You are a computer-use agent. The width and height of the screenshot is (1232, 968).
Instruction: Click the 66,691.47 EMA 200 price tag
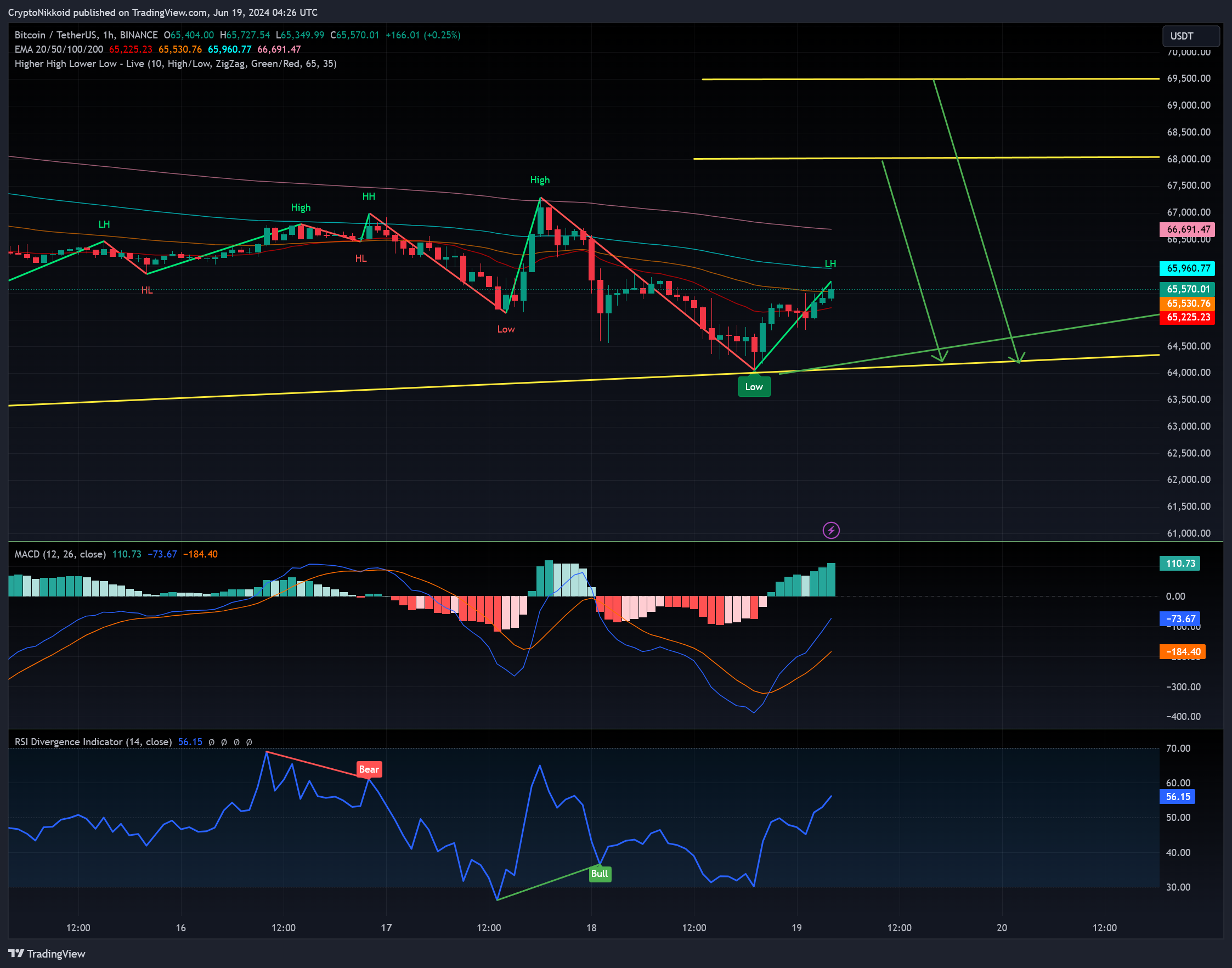click(x=1187, y=229)
